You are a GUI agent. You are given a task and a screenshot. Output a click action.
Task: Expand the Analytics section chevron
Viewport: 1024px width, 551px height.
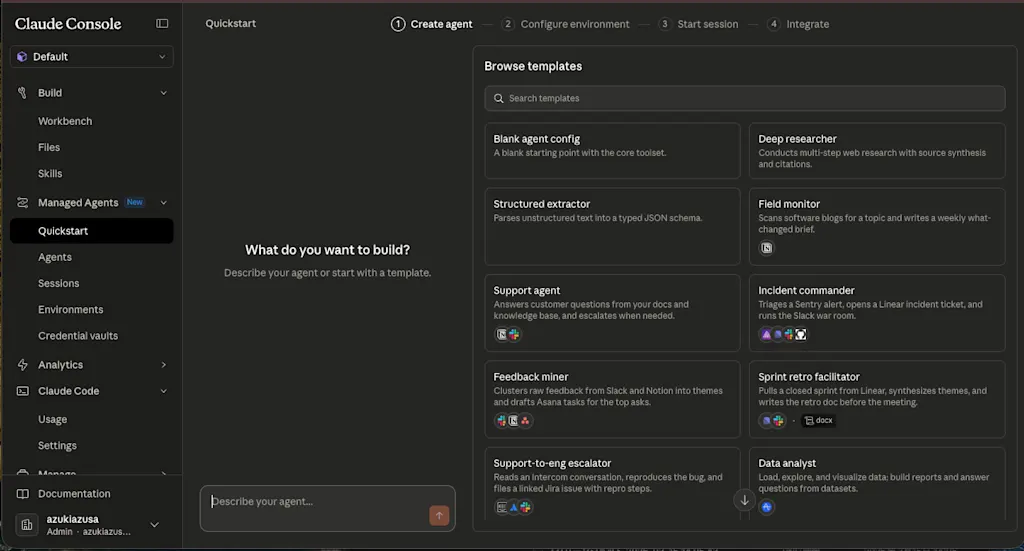tap(163, 364)
